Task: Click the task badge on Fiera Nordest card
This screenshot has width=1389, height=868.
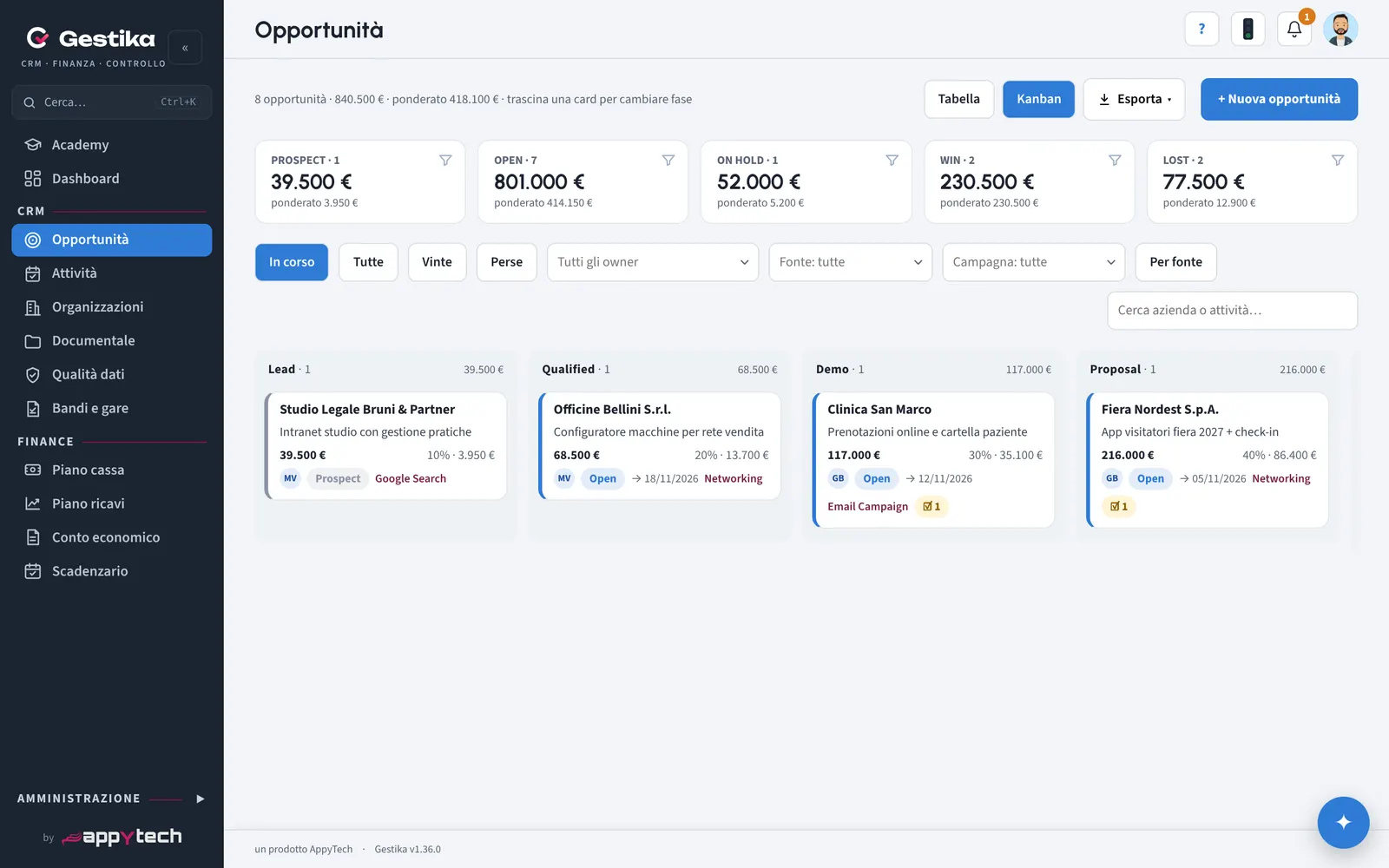Action: click(1119, 507)
